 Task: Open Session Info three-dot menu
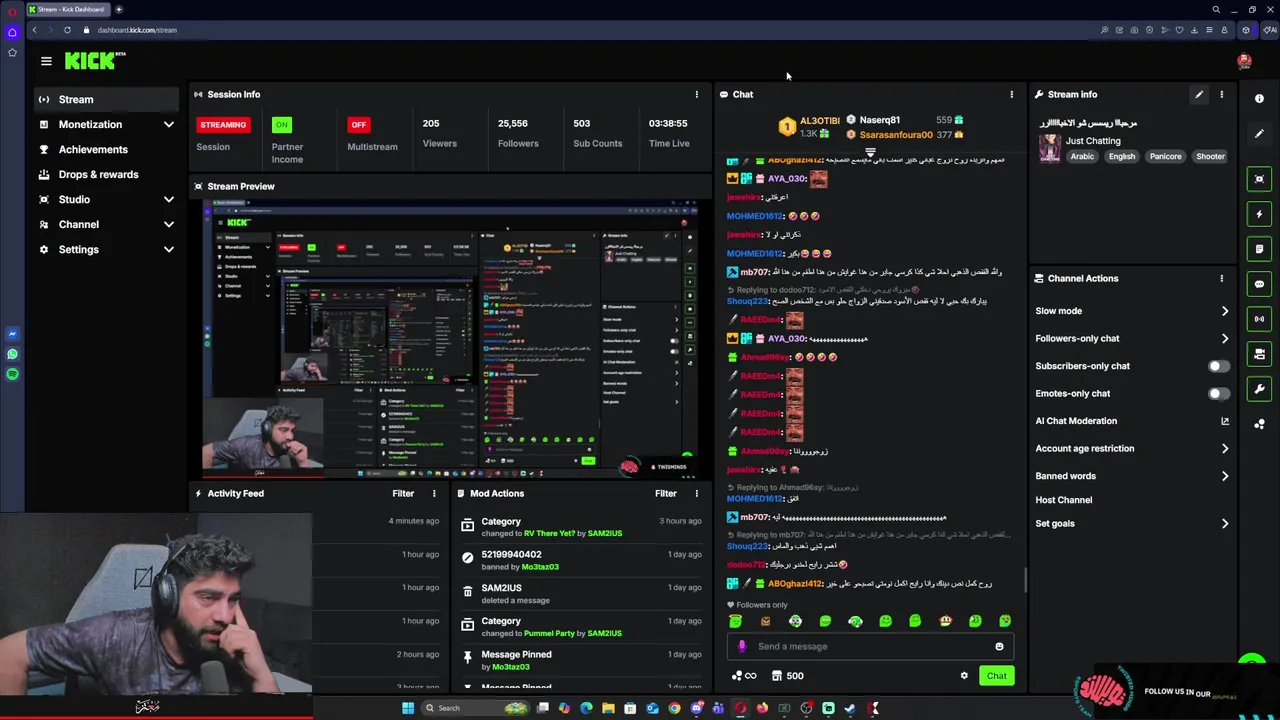pos(697,95)
